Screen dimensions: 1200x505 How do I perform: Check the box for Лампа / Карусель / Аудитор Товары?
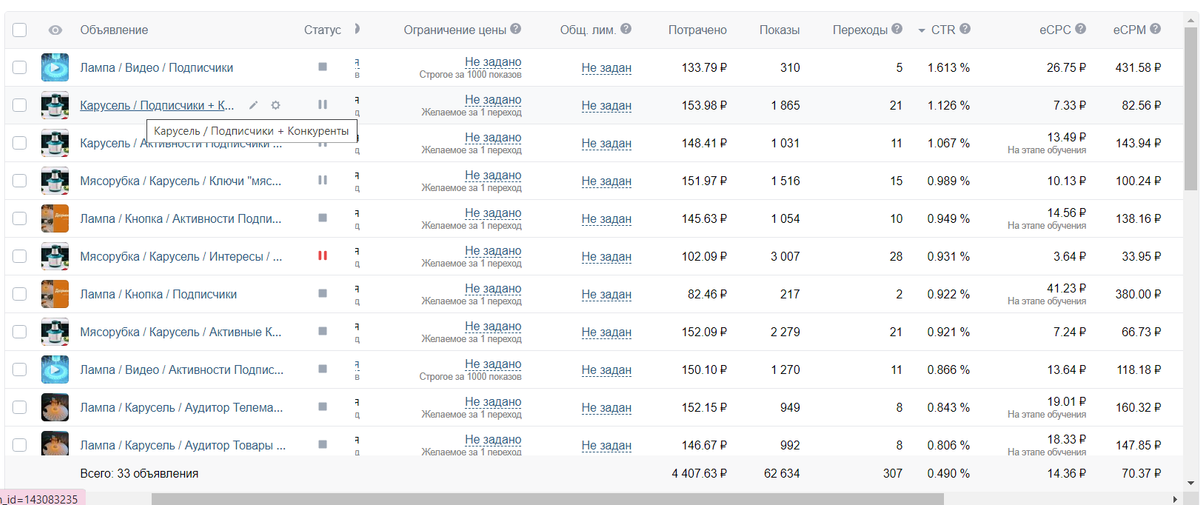(19, 445)
